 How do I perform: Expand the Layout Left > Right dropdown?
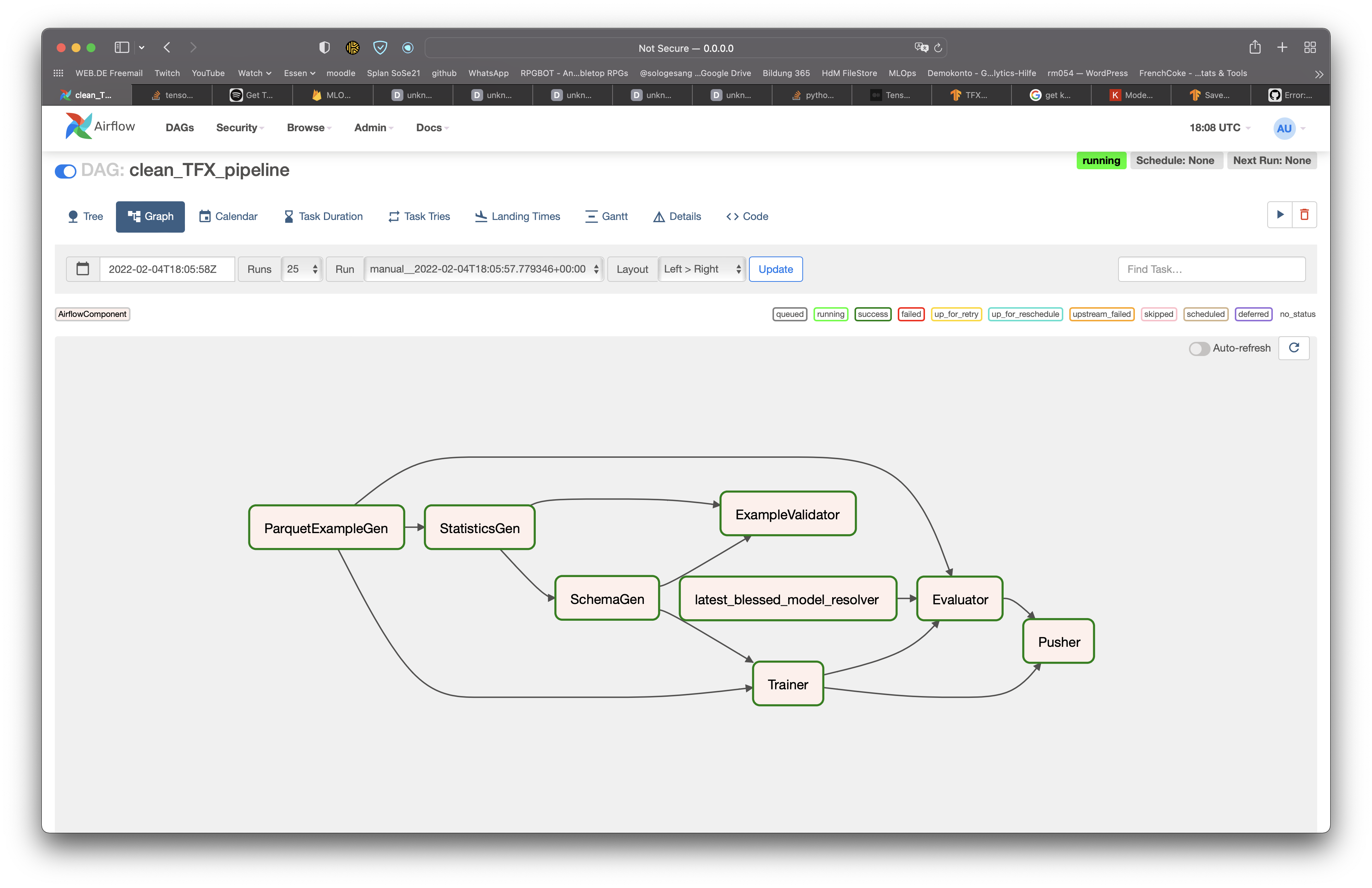(702, 269)
